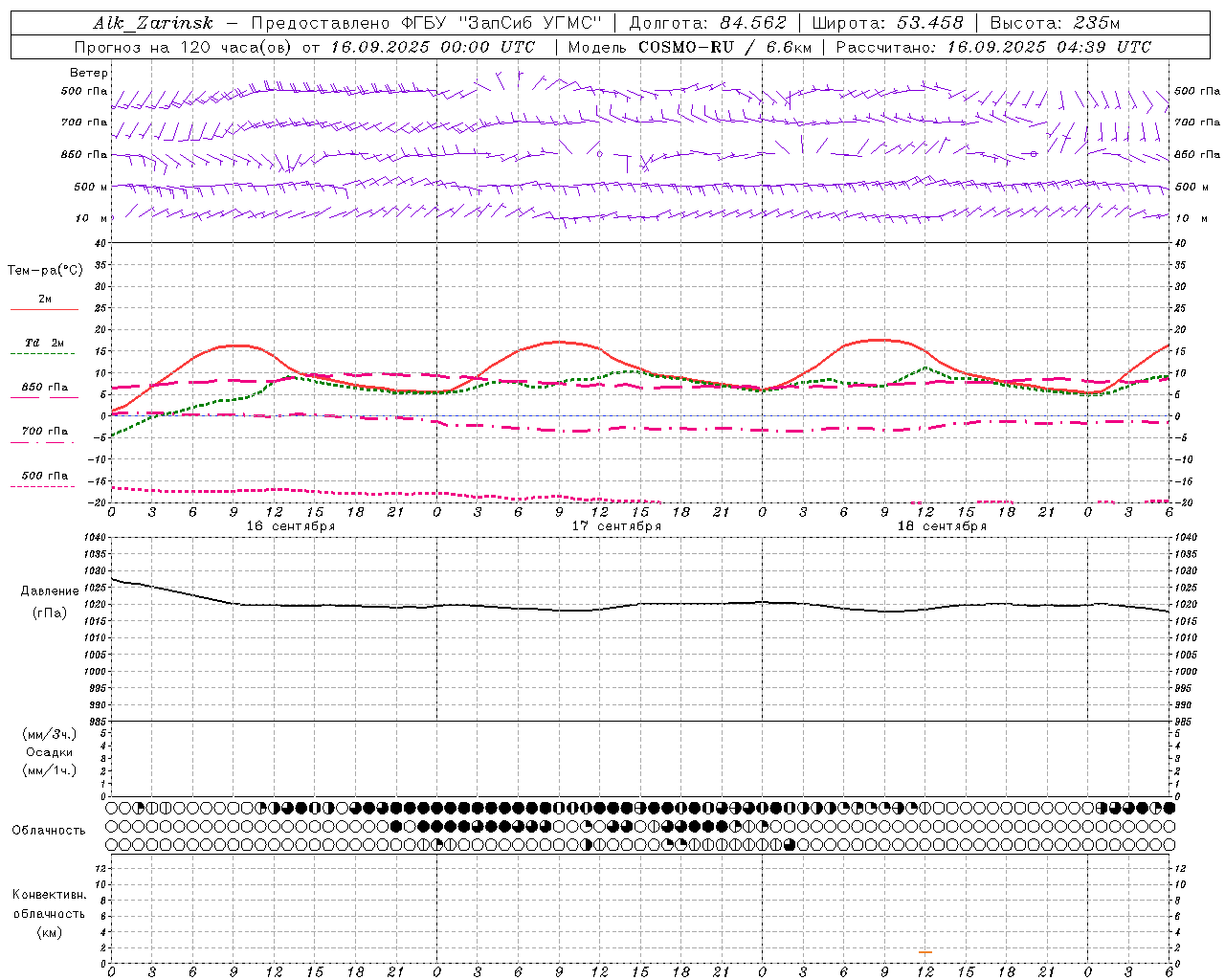This screenshot has width=1225, height=980.
Task: Click the Тем-ра(°C) temperature legend title
Action: 45,271
